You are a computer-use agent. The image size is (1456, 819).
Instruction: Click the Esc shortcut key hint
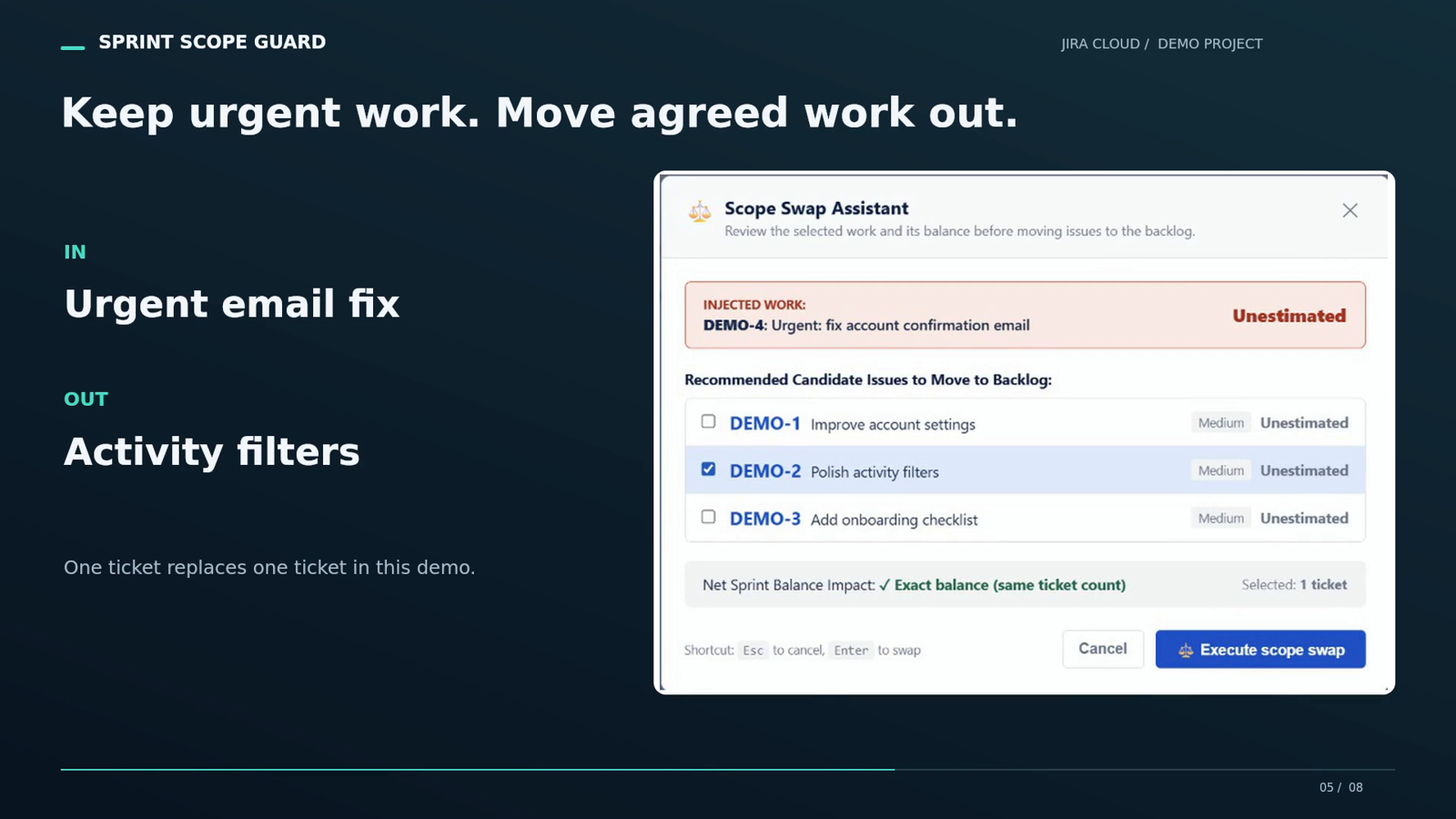click(753, 650)
